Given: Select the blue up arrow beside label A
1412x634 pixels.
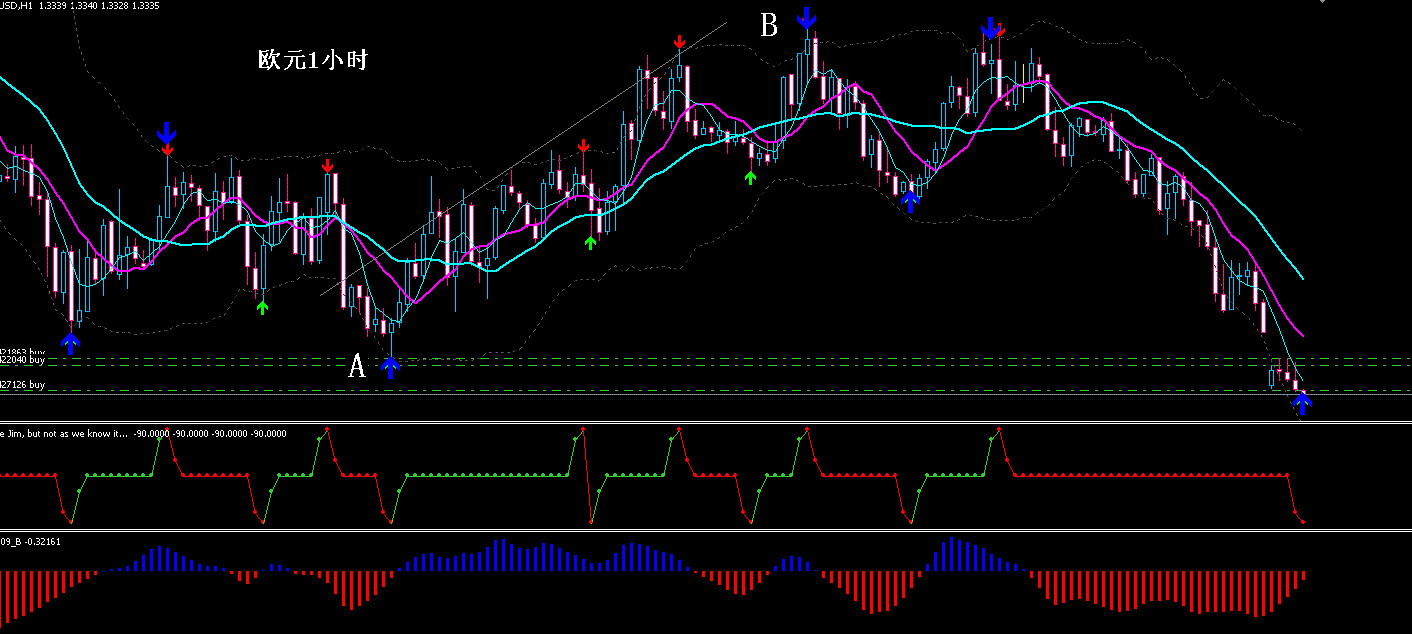Looking at the screenshot, I should tap(391, 367).
